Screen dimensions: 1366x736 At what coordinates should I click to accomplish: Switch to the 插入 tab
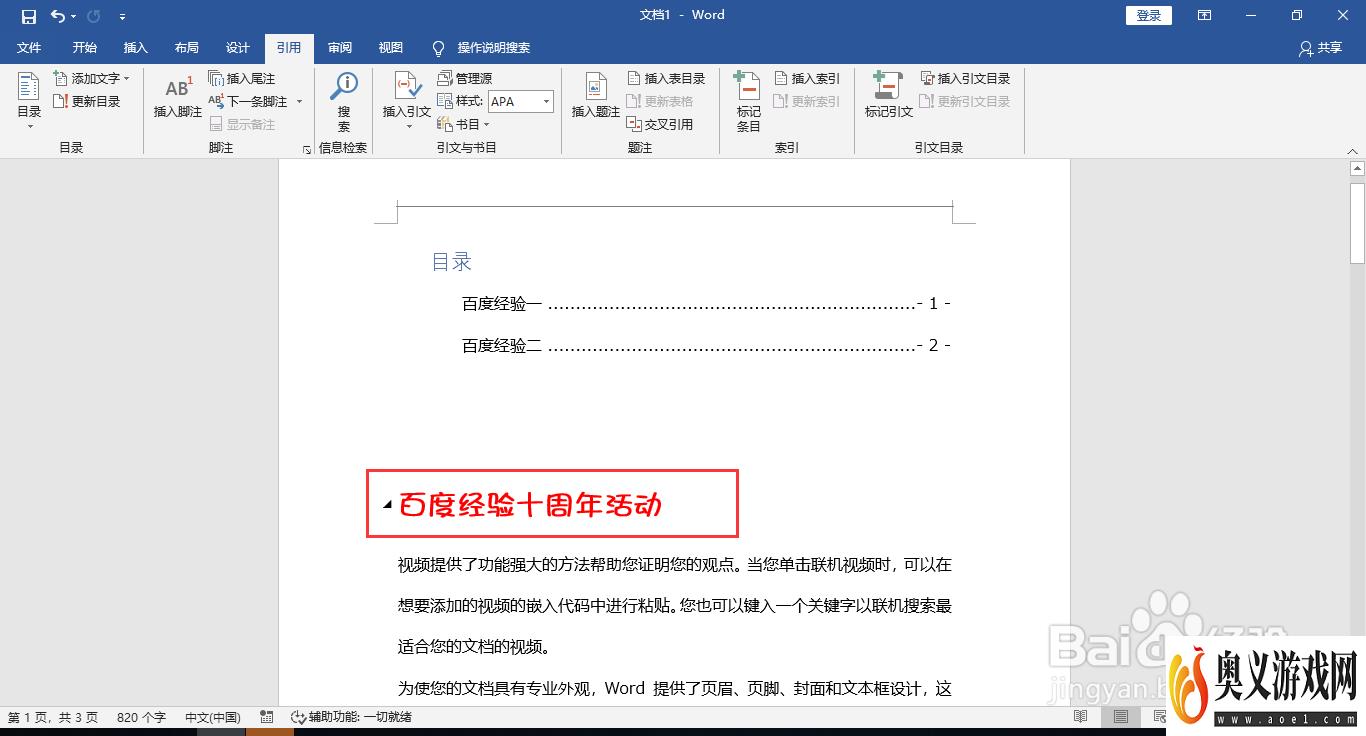click(136, 48)
